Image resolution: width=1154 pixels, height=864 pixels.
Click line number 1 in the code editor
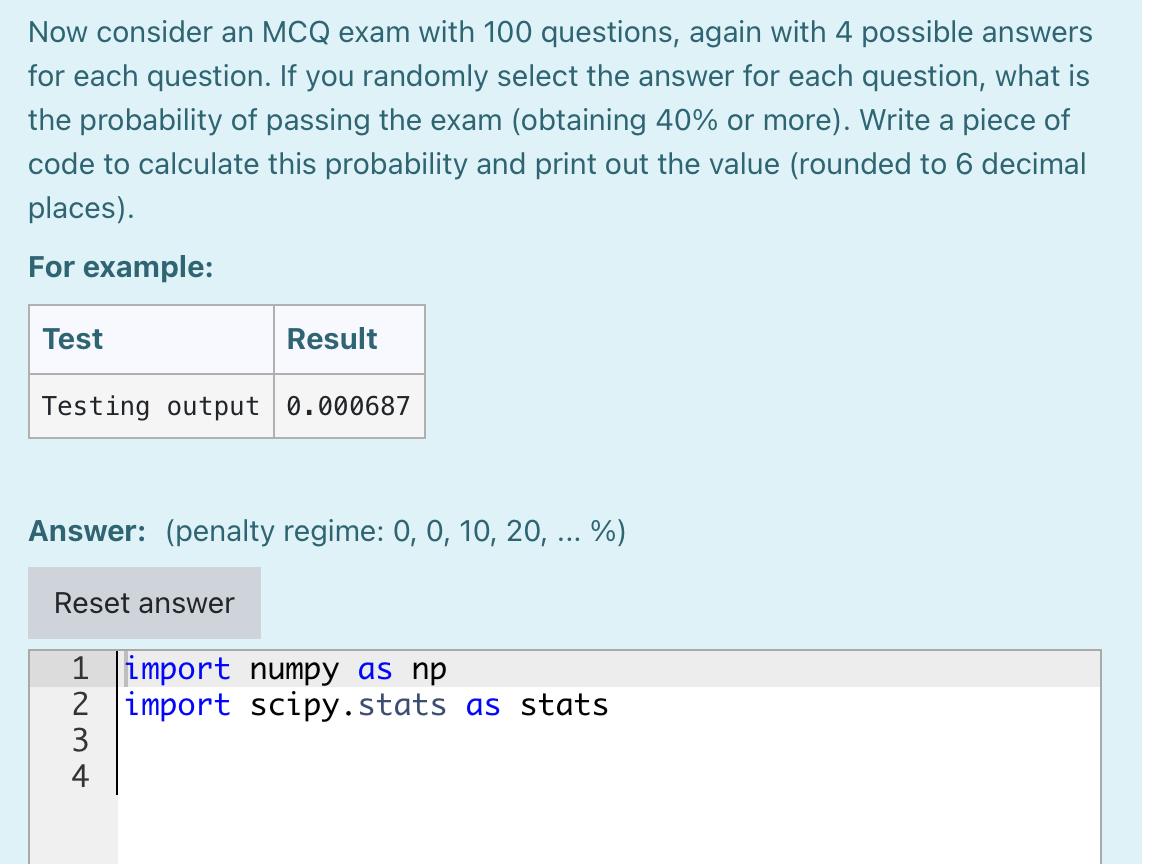(x=78, y=668)
